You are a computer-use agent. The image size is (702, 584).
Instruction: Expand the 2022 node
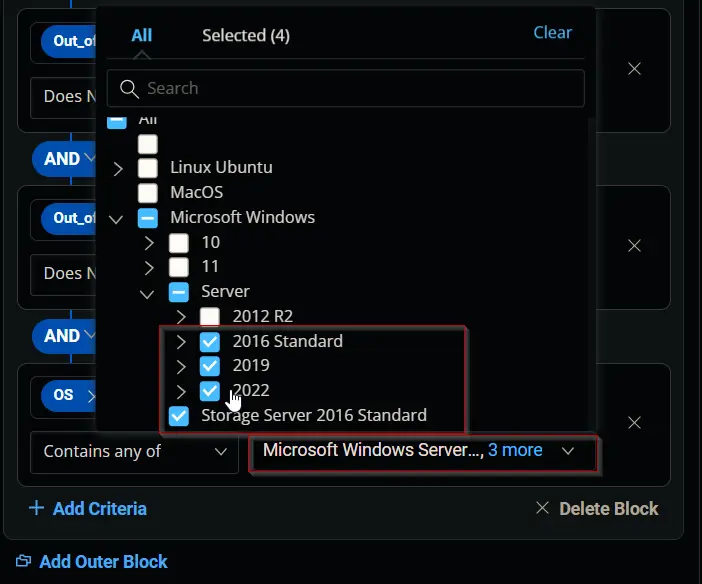(x=180, y=391)
